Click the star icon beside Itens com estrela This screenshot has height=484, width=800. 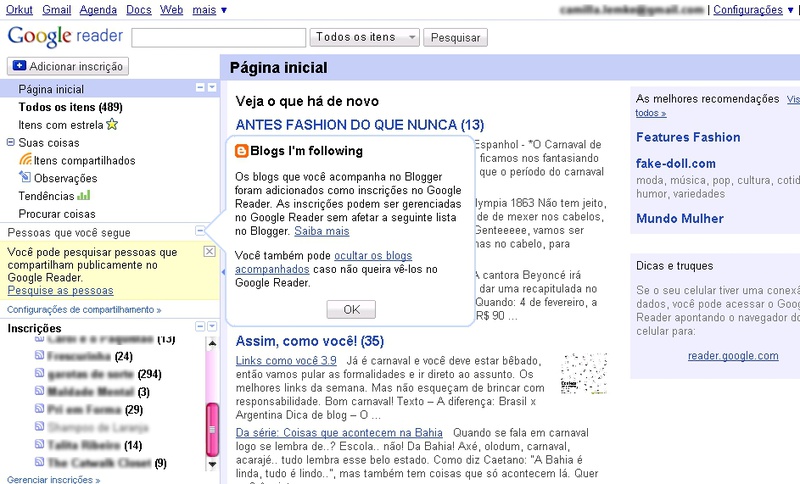pyautogui.click(x=112, y=124)
